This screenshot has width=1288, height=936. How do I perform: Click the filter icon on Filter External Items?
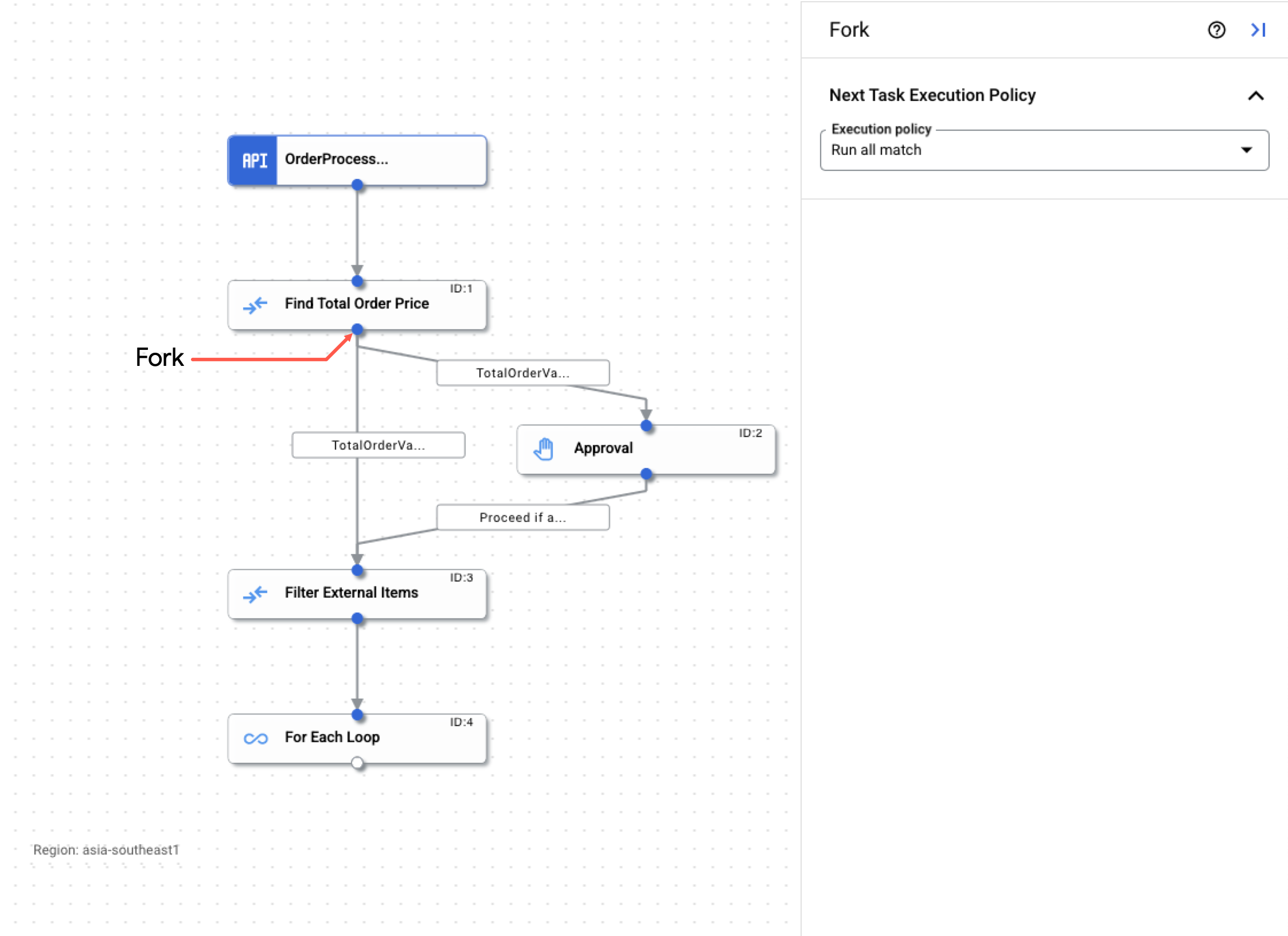point(253,593)
